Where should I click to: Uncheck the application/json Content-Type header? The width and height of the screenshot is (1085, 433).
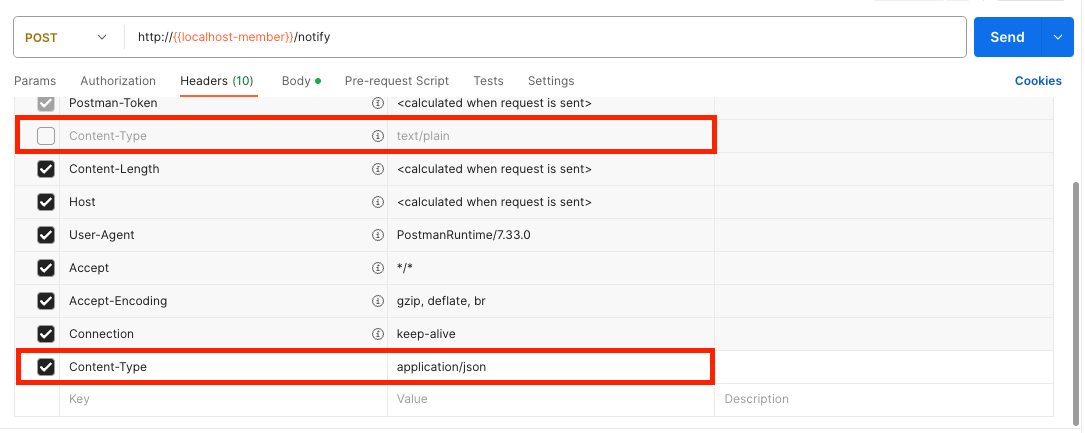(46, 367)
